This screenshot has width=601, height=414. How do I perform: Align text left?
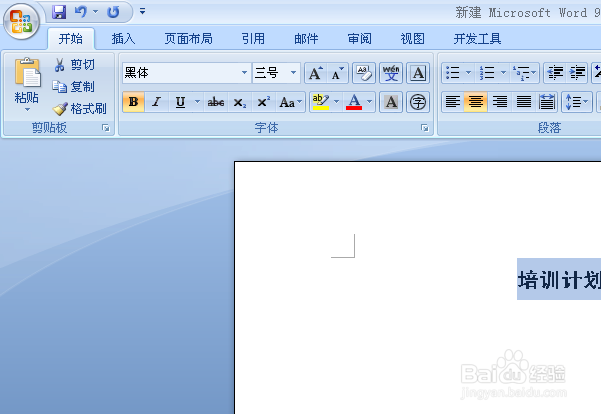pos(453,102)
